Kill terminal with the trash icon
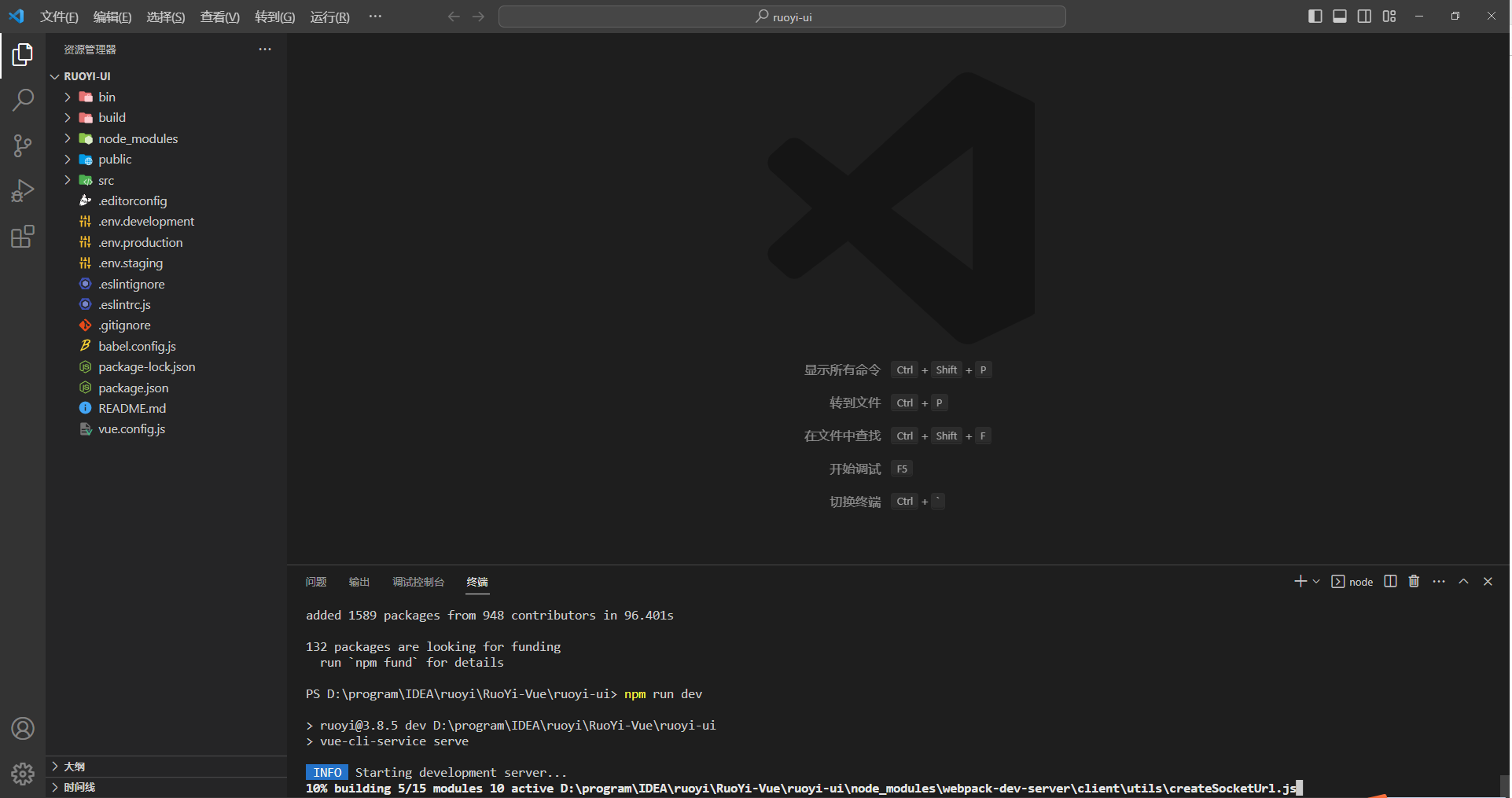The height and width of the screenshot is (798, 1512). tap(1414, 581)
